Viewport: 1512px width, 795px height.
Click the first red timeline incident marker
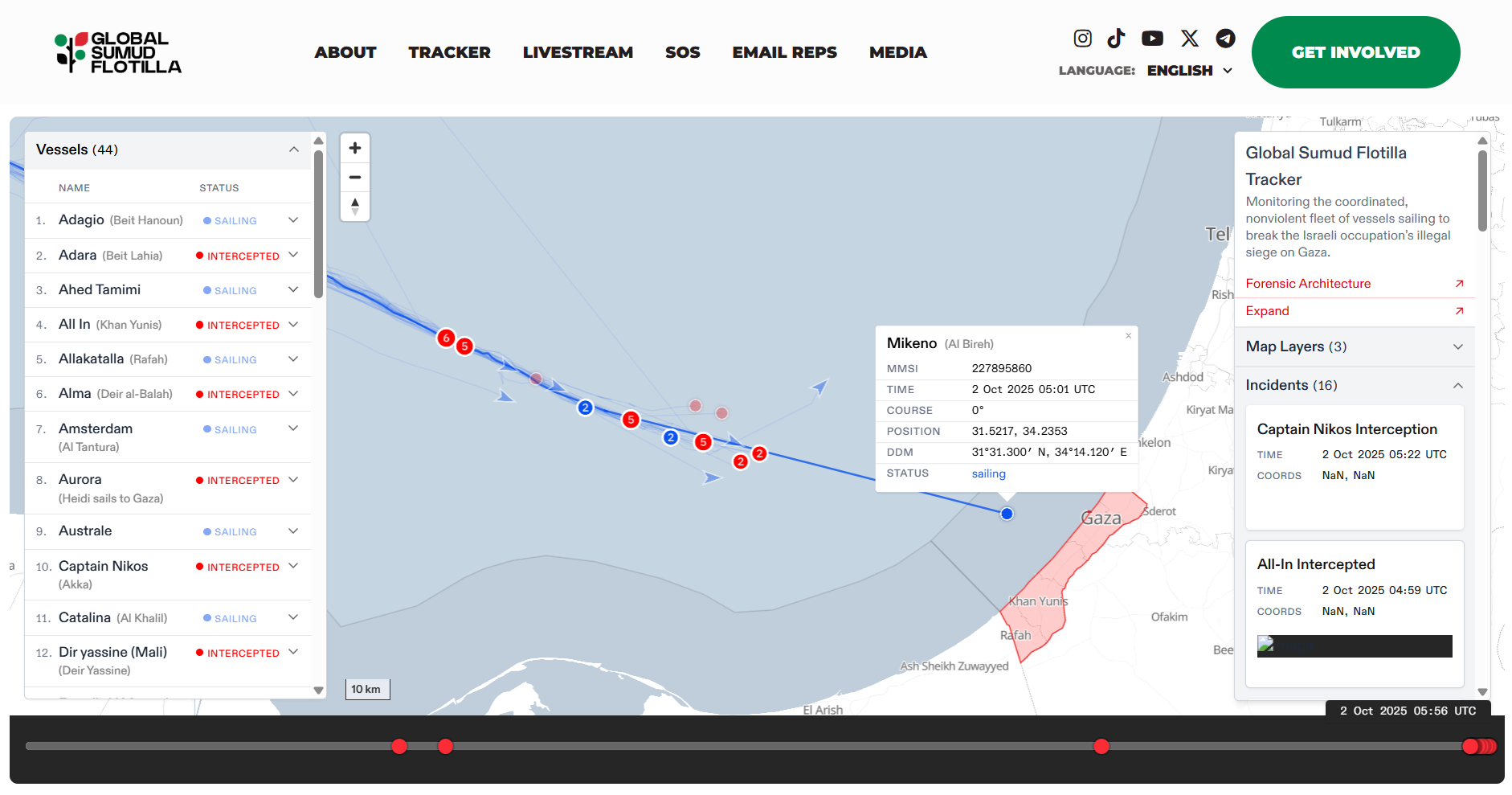tap(399, 747)
